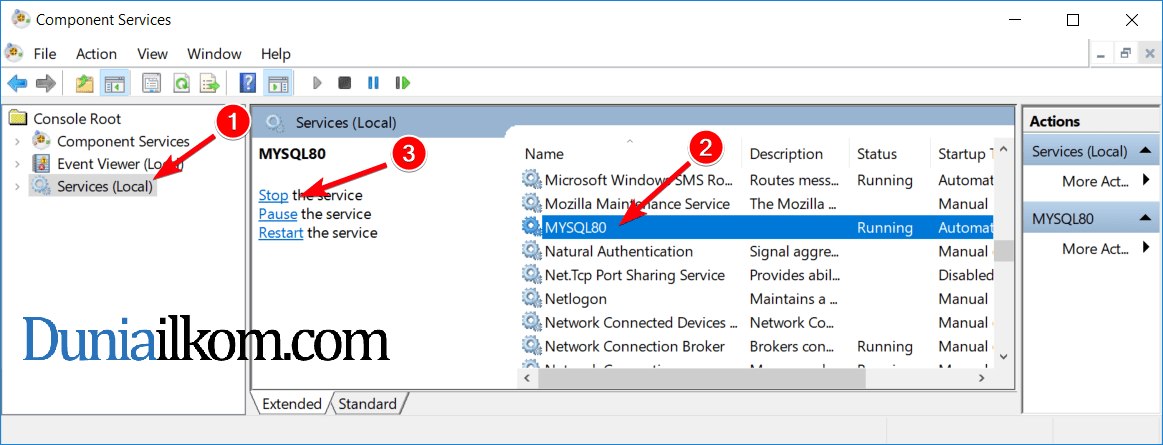
Task: Click the Console Root folder icon
Action: click(x=19, y=119)
